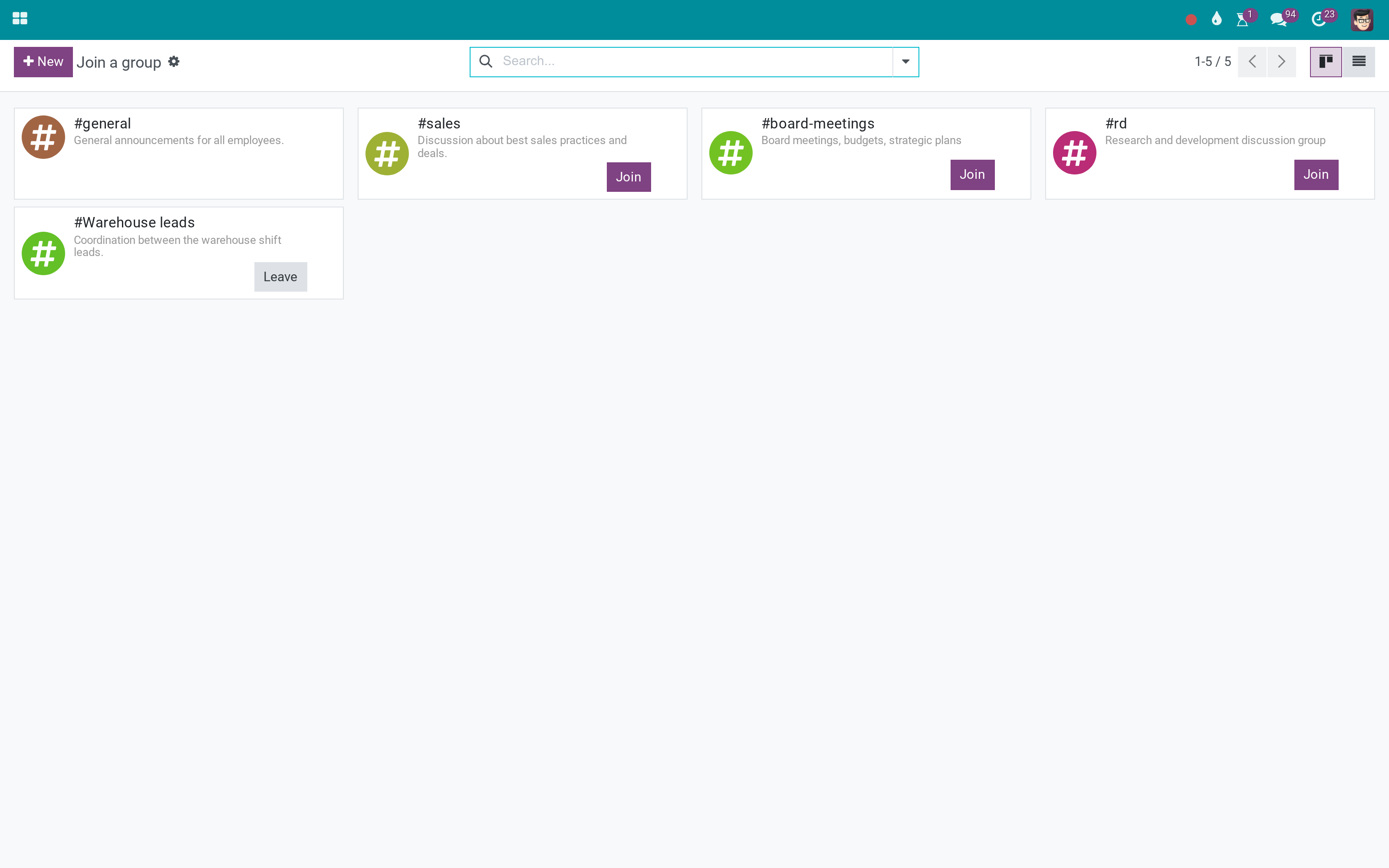Go to previous page of groups
This screenshot has height=868, width=1389.
tap(1252, 62)
